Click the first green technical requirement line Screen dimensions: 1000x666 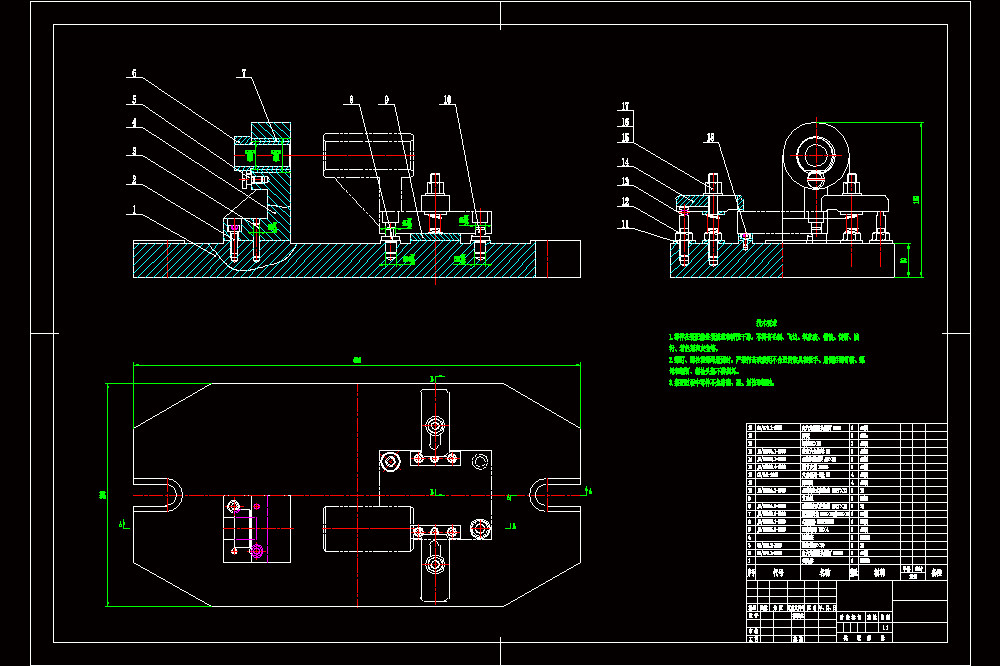pos(764,342)
